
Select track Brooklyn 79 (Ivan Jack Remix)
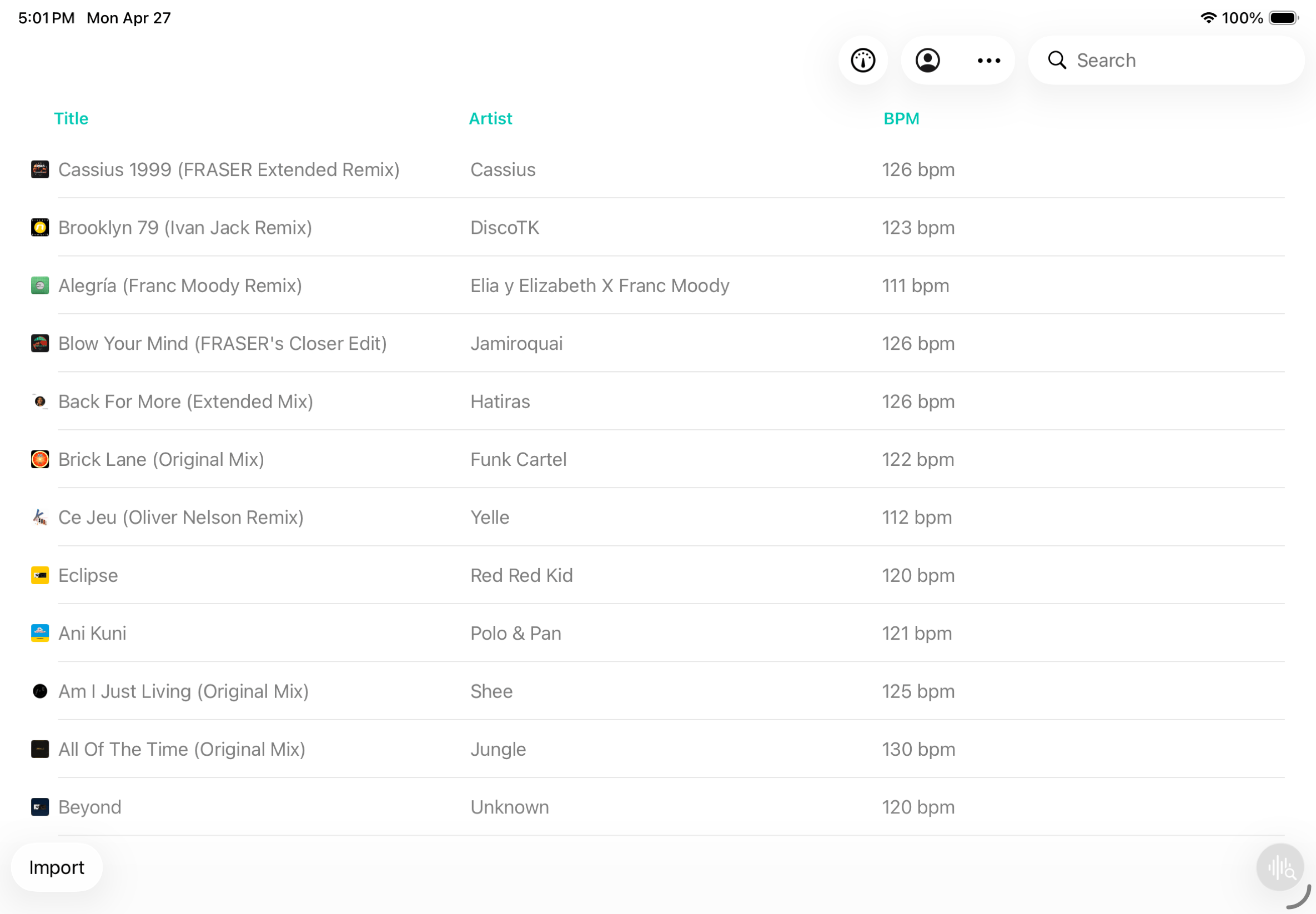pos(185,227)
